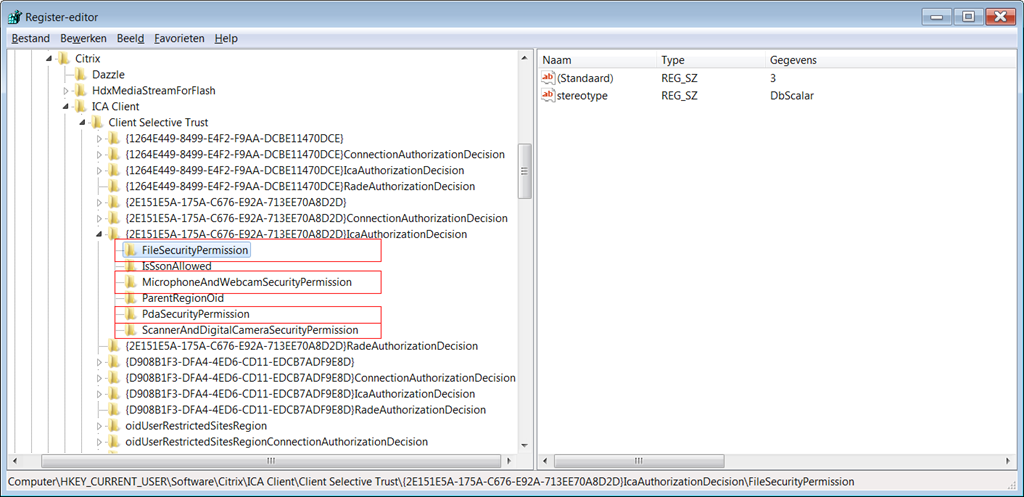Collapse the Client Selective Trust node
This screenshot has height=497, width=1024.
click(83, 123)
